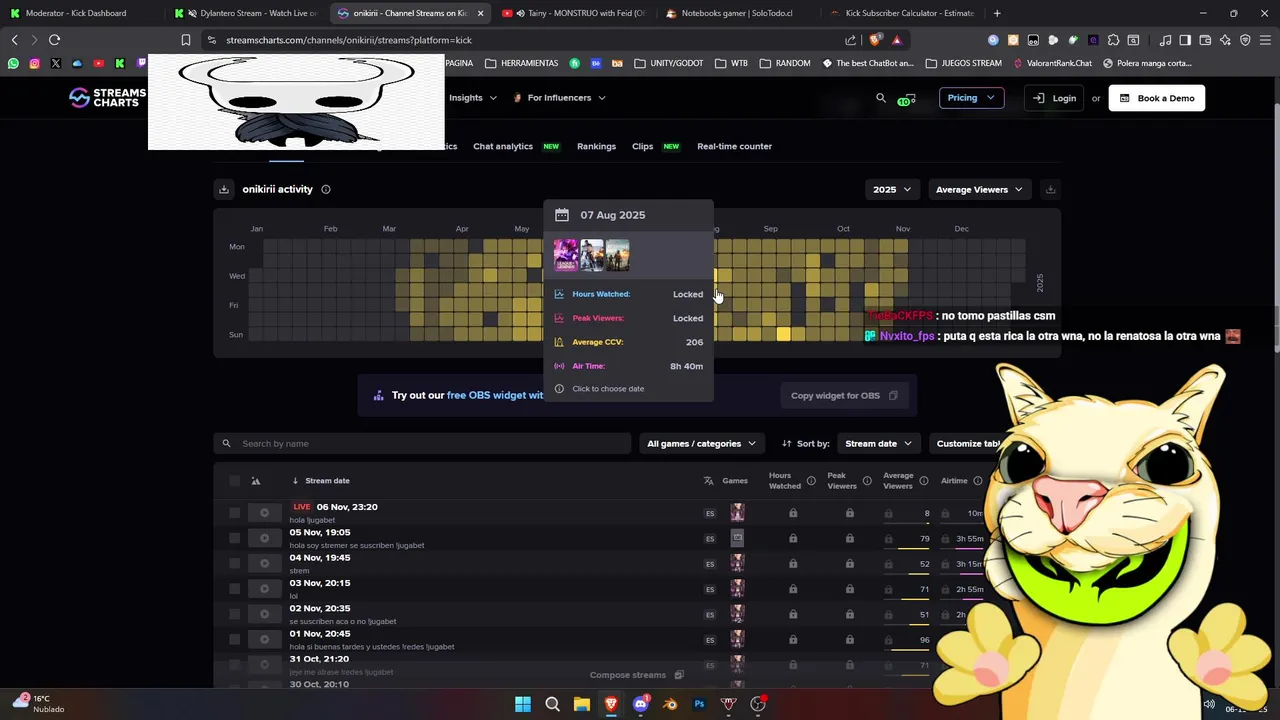Click Copy widget for OBS
Image resolution: width=1280 pixels, height=720 pixels.
843,395
